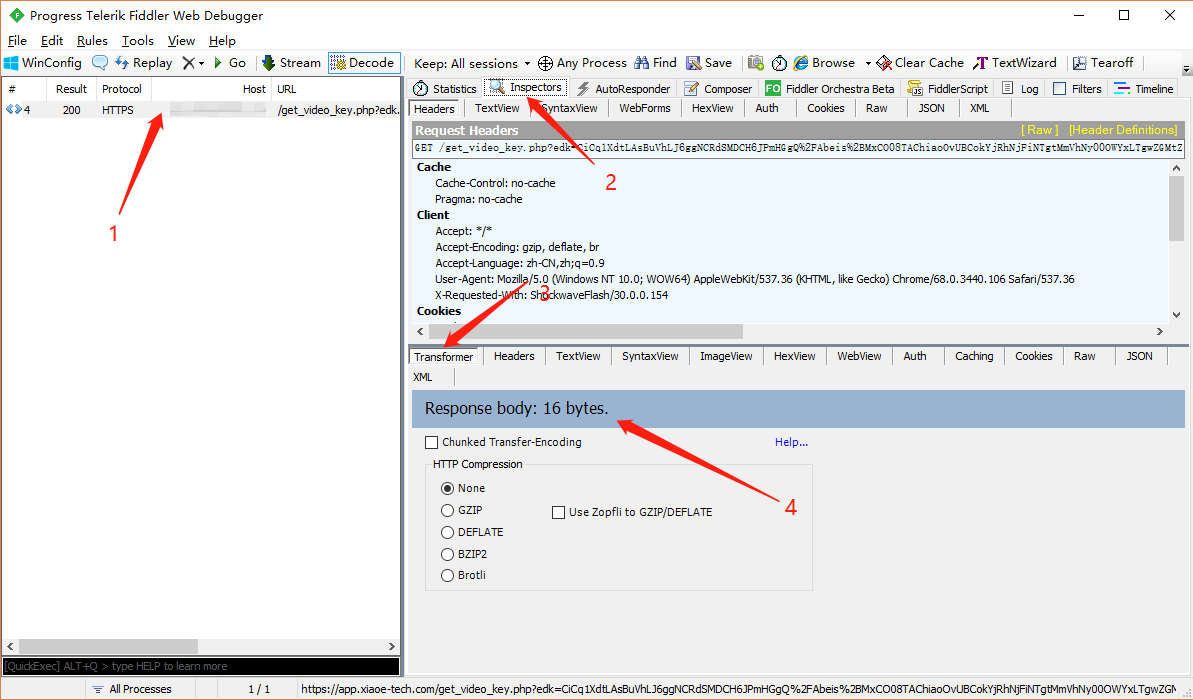Expand the Browse dropdown arrow
Screen dimensions: 1193x700
point(867,63)
